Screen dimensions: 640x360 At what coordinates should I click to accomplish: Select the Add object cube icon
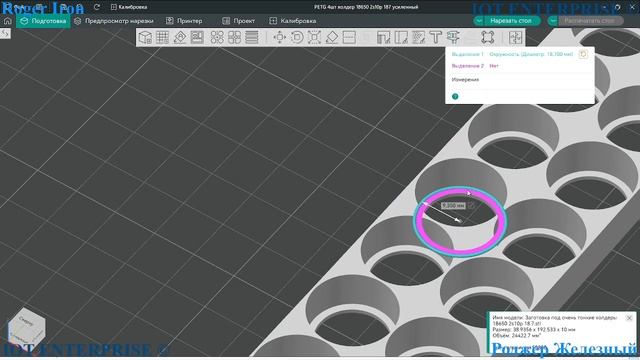click(x=145, y=37)
